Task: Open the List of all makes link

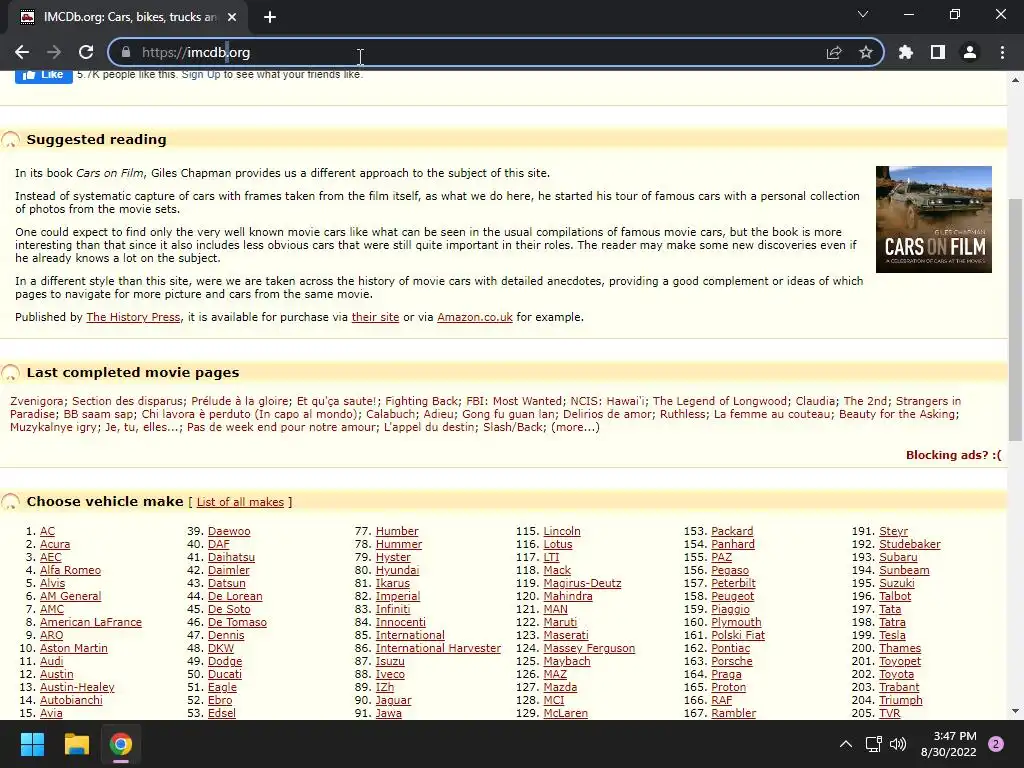Action: pyautogui.click(x=240, y=502)
